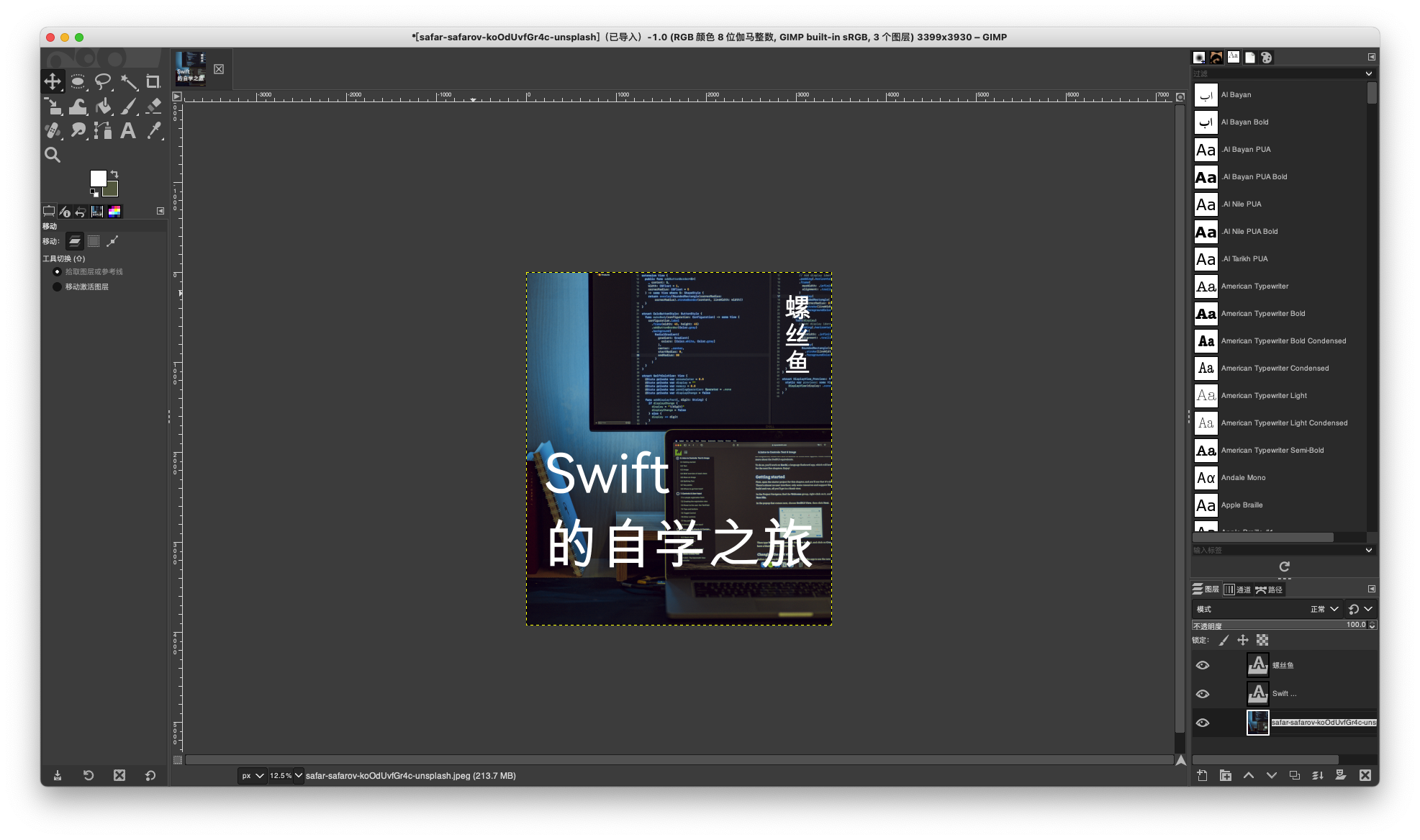Image resolution: width=1420 pixels, height=840 pixels.
Task: Select the Heal bandage tool
Action: 53,130
